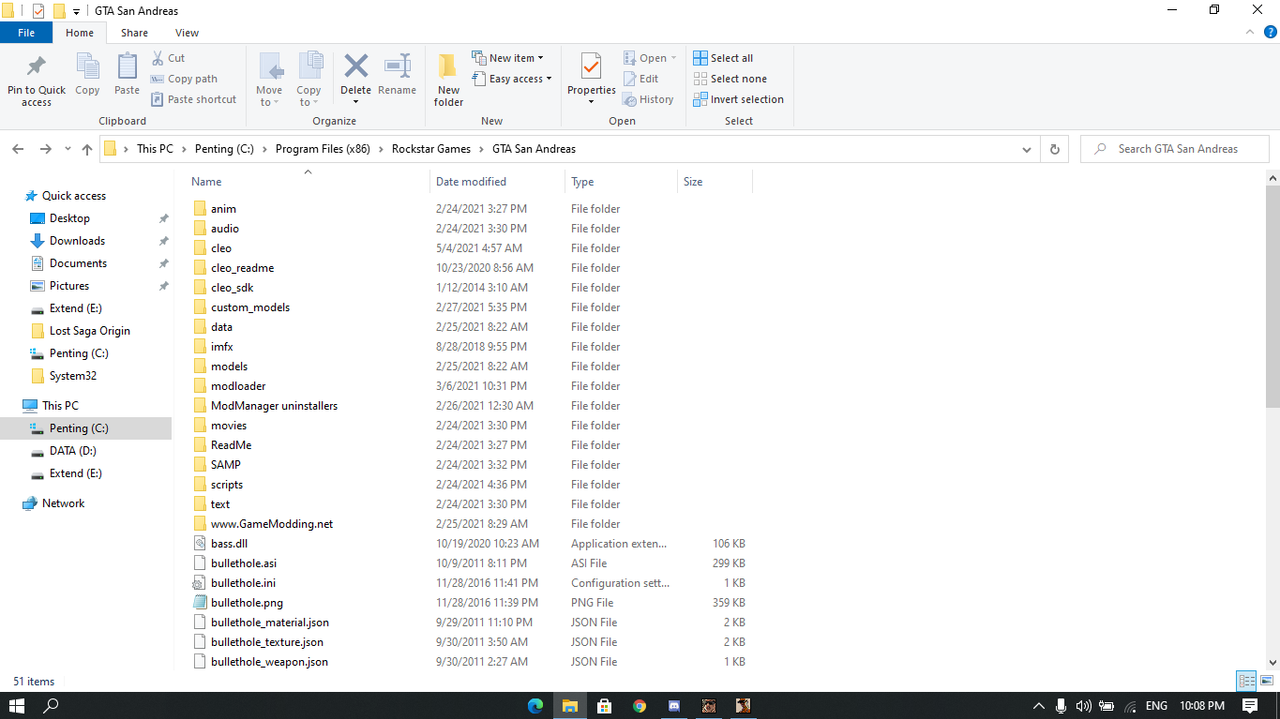Screen dimensions: 1280x719
Task: Click Program Files (x86) in breadcrumb
Action: coord(323,149)
